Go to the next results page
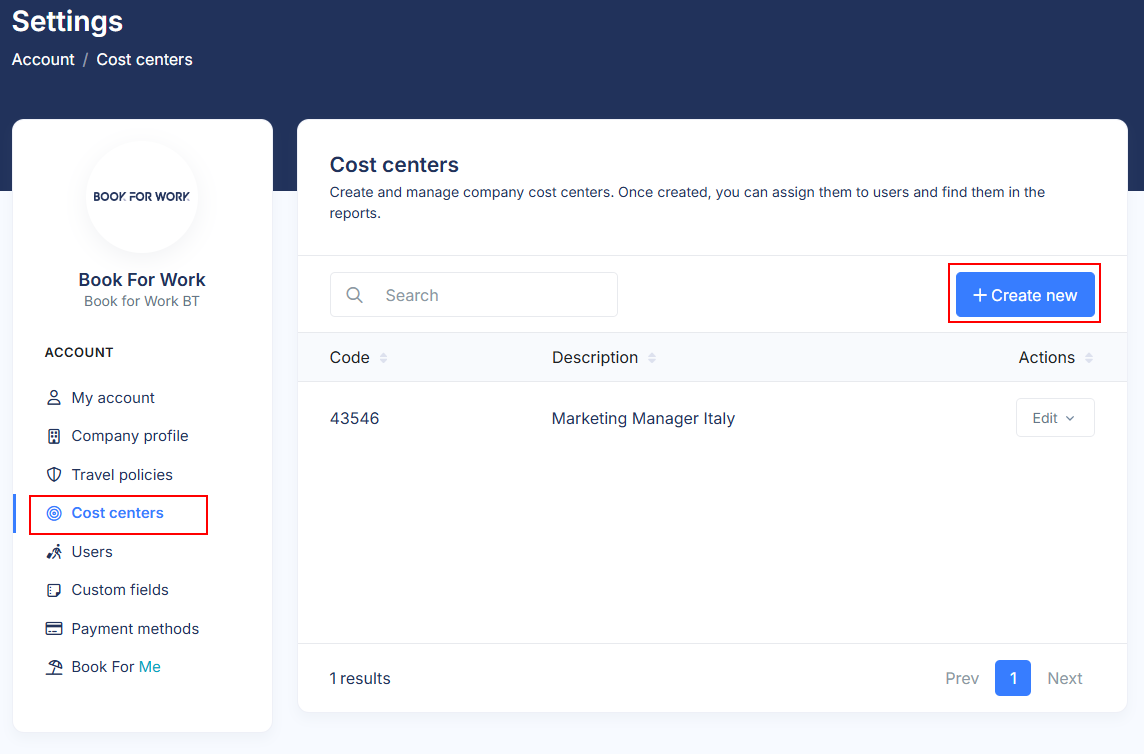The width and height of the screenshot is (1144, 754). coord(1064,678)
